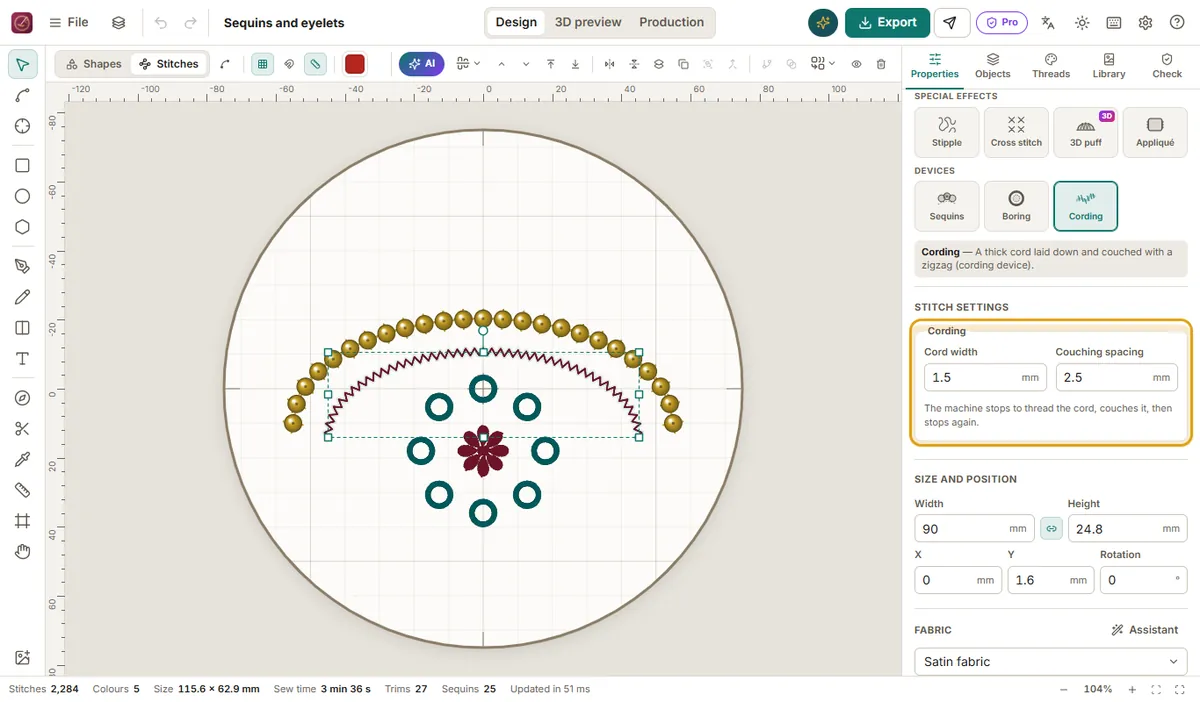Viewport: 1200px width, 702px height.
Task: Select the Sequins device
Action: [947, 206]
